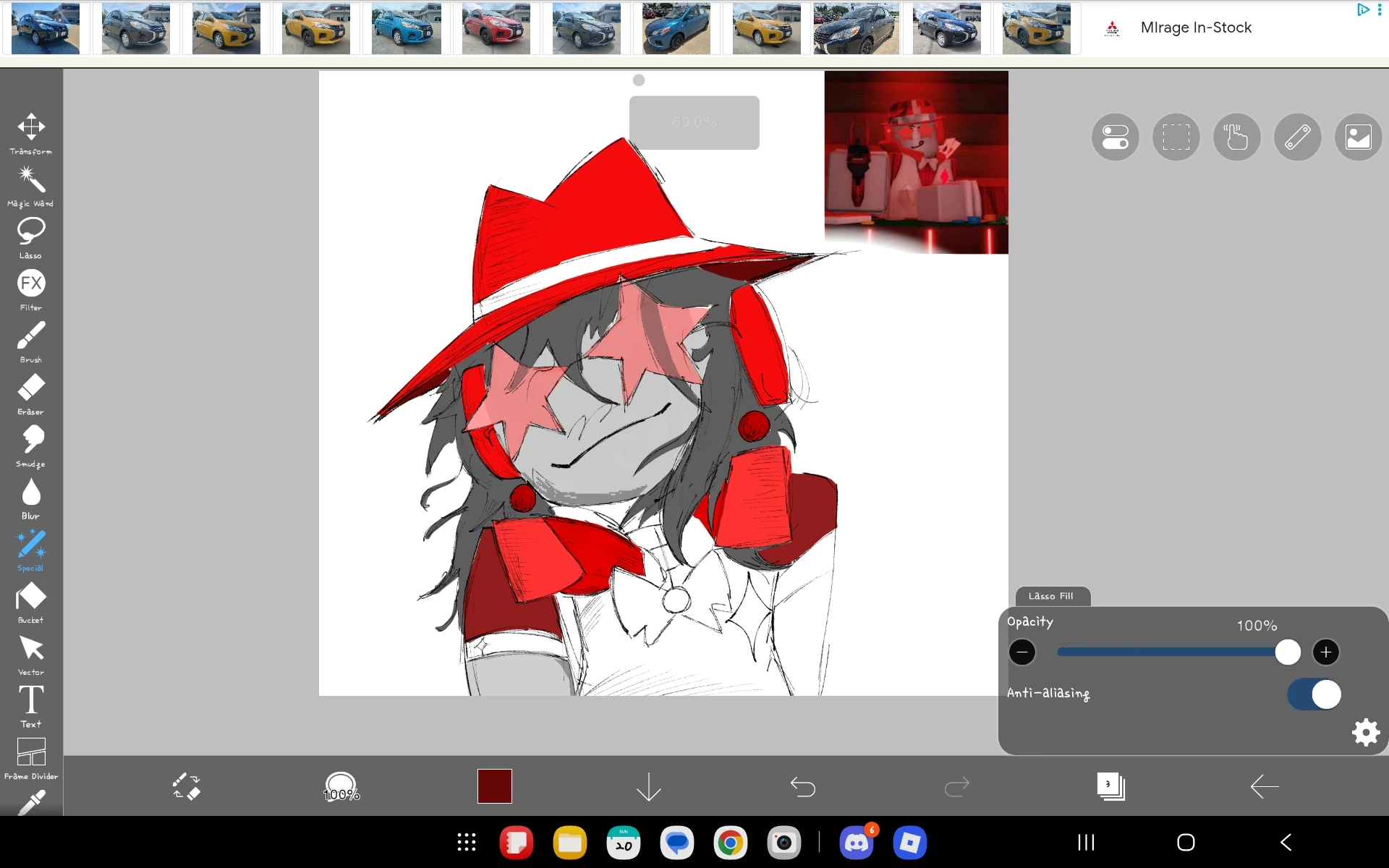
Task: Decrease opacity with the minus button
Action: click(x=1022, y=652)
